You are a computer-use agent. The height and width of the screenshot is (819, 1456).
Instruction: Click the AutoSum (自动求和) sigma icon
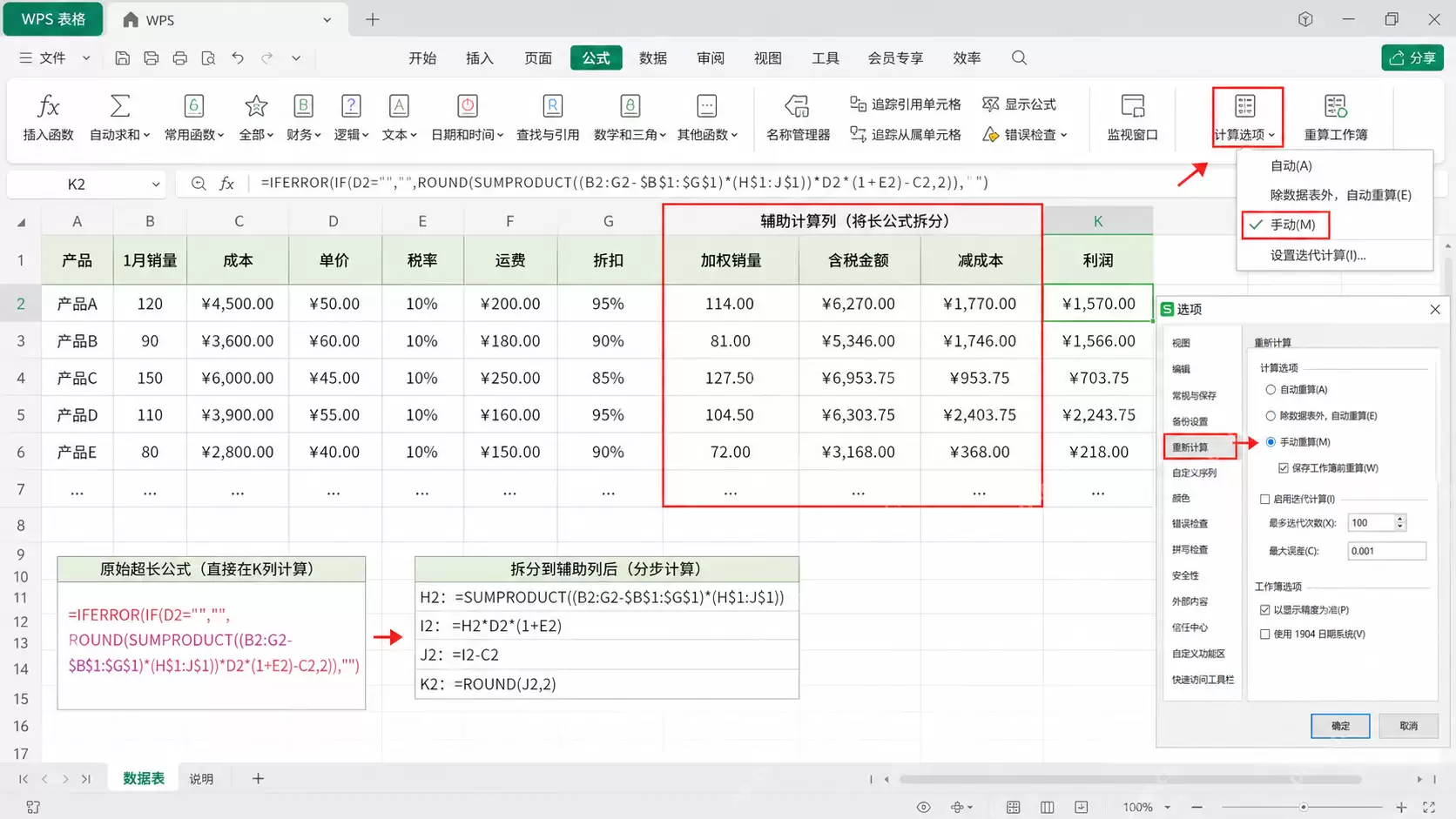(x=120, y=106)
